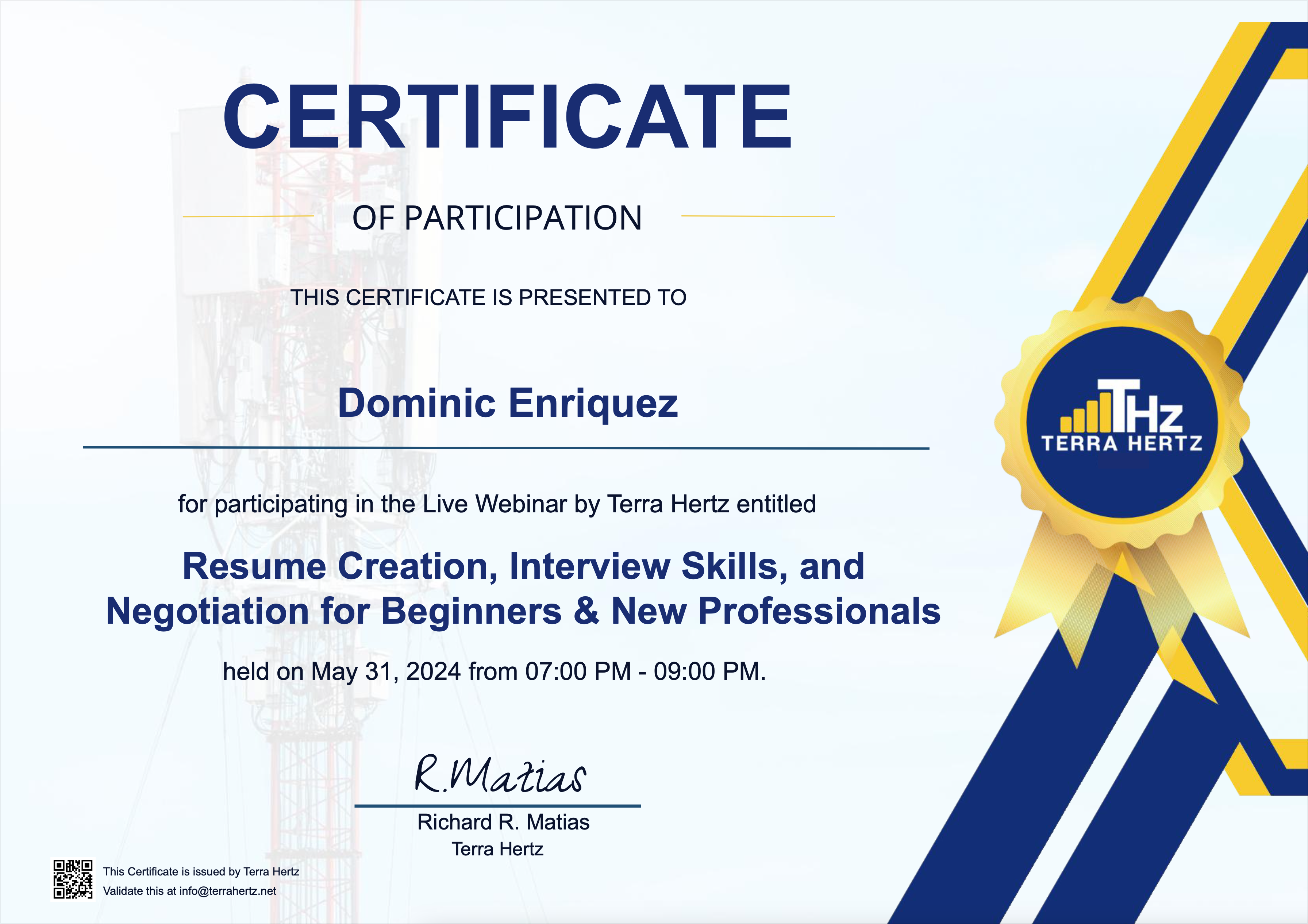
Task: Click the text THIS CERTIFICATE IS PRESENTED TO
Action: click(489, 297)
